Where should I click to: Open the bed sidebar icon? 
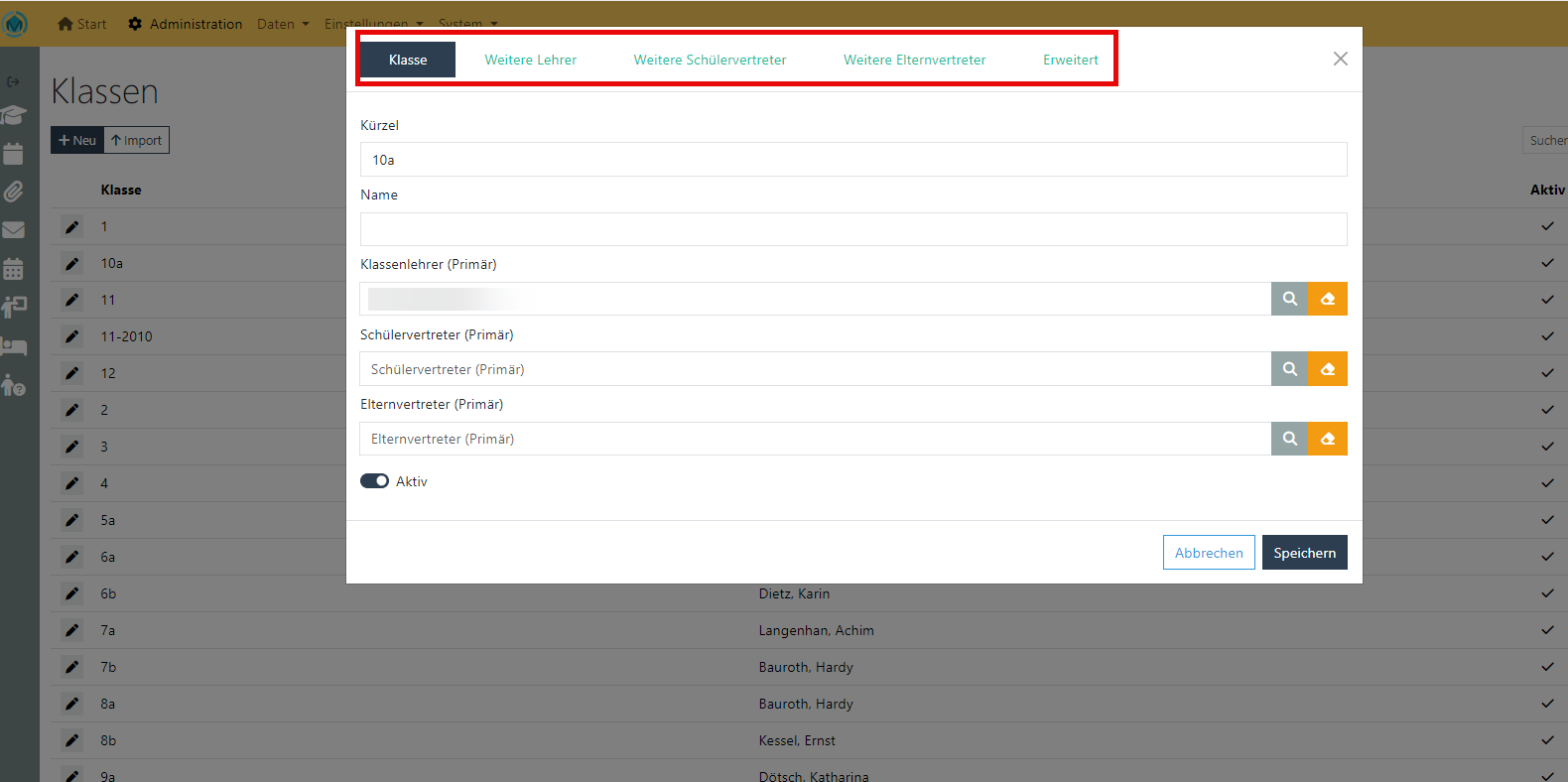point(13,346)
